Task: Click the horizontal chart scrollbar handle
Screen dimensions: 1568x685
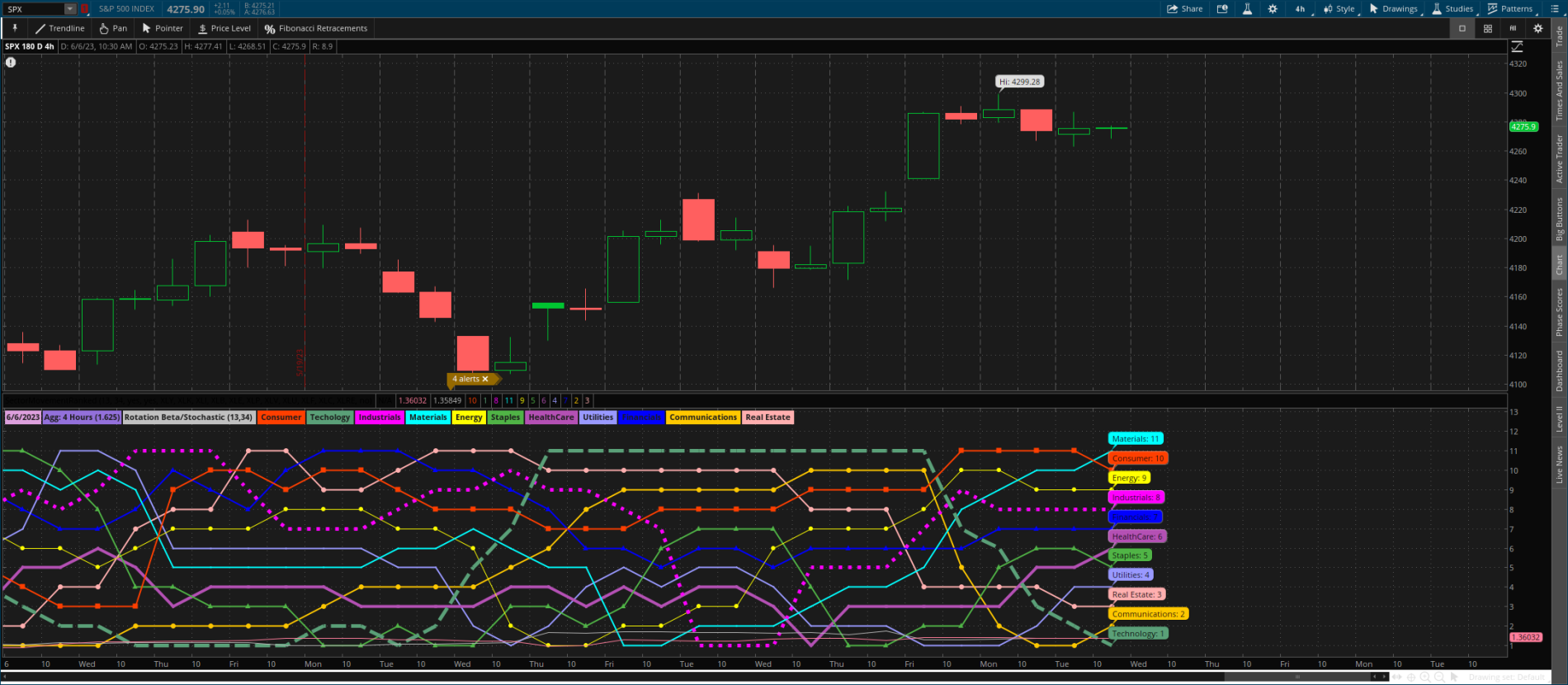Action: point(1297,677)
